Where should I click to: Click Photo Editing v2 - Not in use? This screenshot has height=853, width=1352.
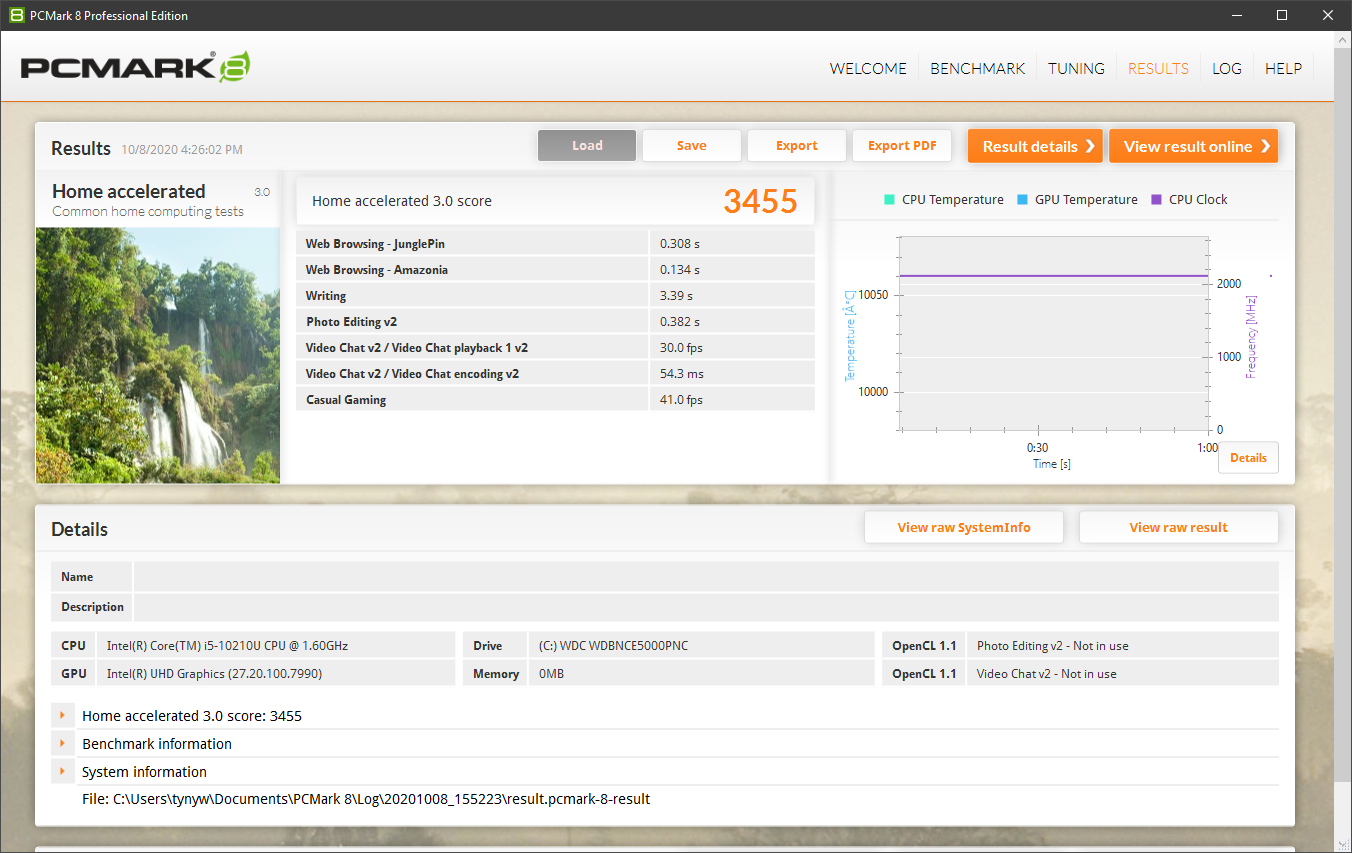[1053, 646]
